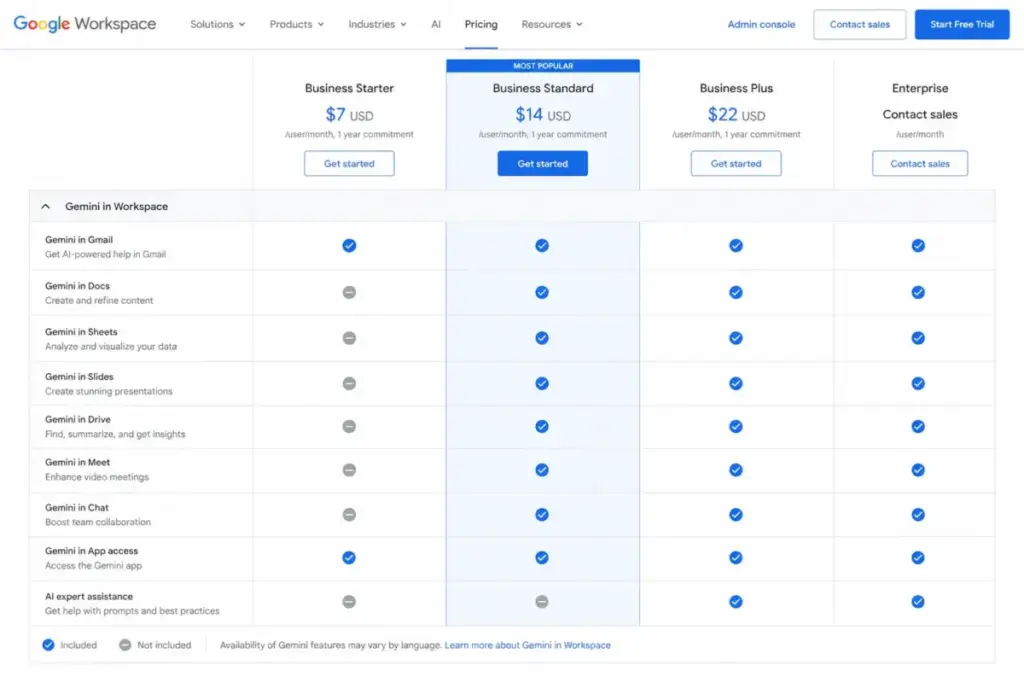Click Gemini in App access checkmark for Standard
The image size is (1024, 683).
click(541, 558)
